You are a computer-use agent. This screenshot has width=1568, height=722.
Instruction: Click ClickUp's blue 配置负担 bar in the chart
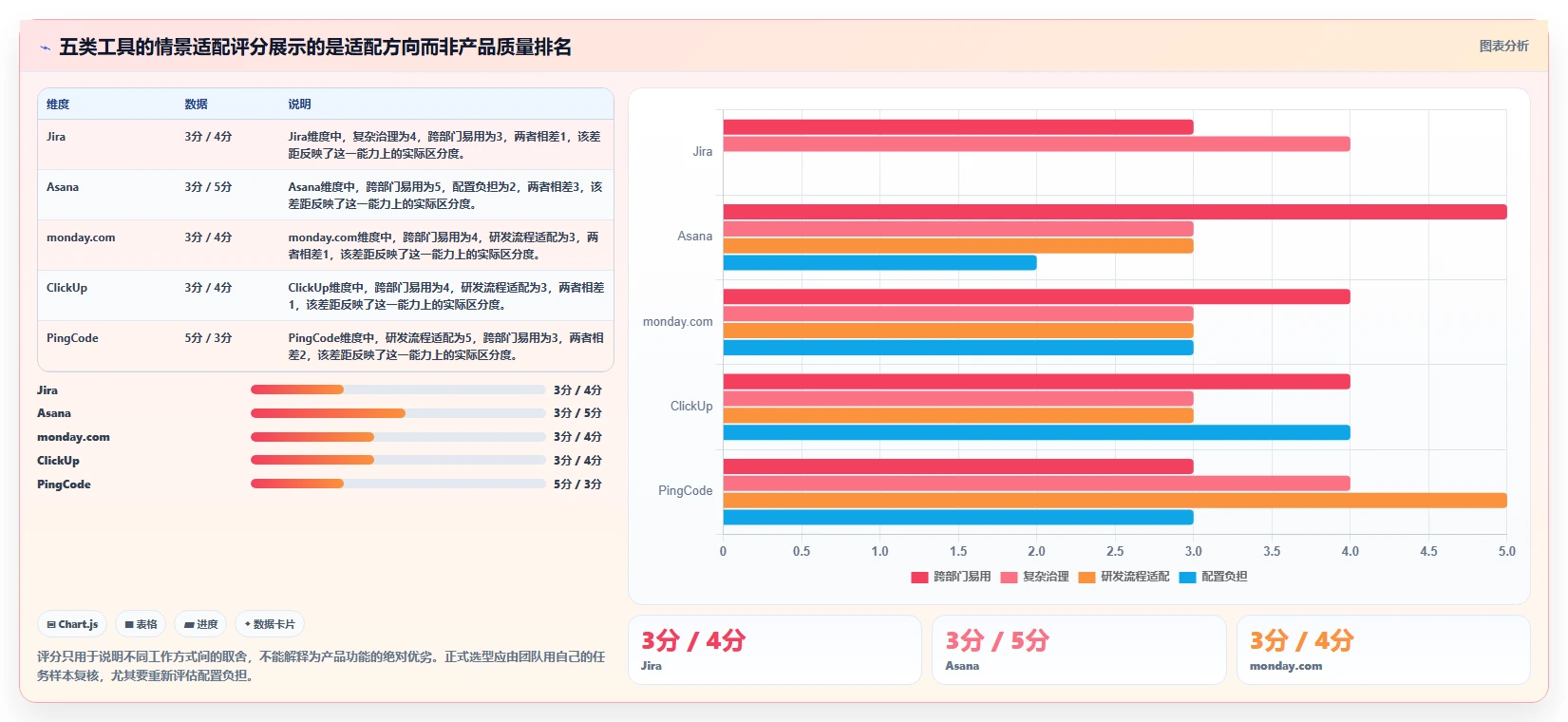click(1037, 433)
